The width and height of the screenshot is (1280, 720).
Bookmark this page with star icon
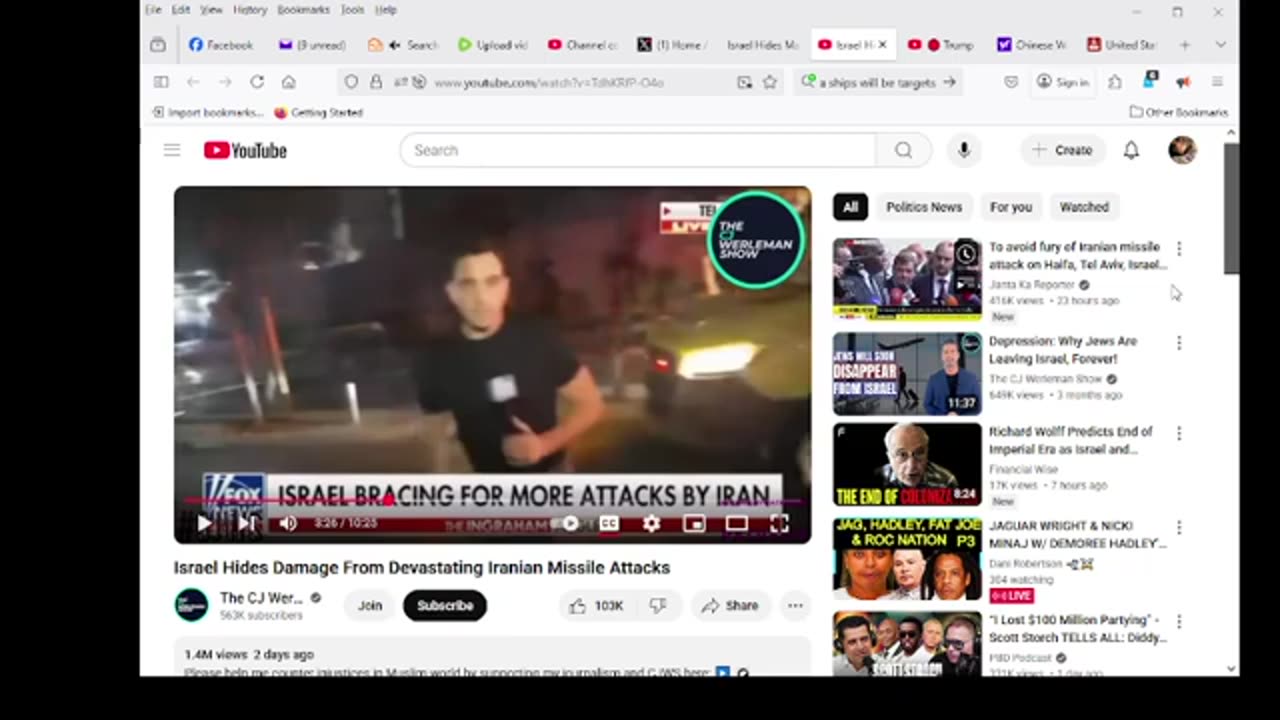click(769, 82)
